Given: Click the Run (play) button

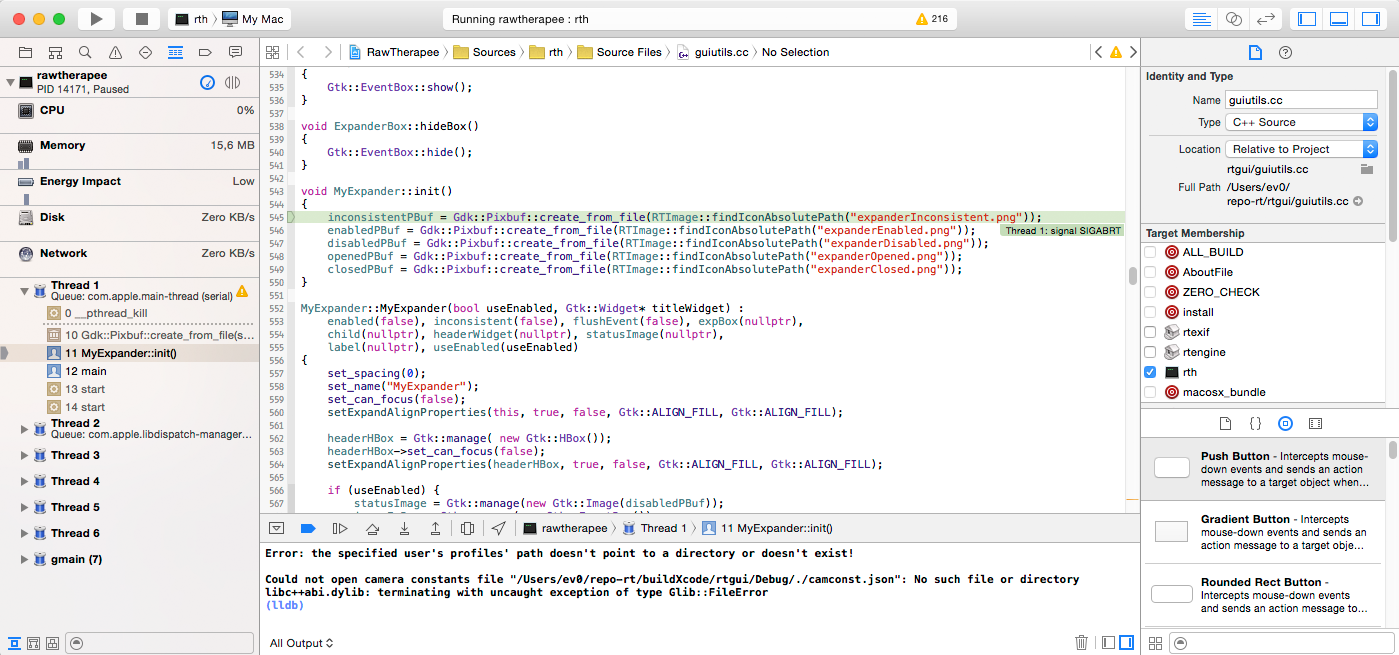Looking at the screenshot, I should (96, 19).
